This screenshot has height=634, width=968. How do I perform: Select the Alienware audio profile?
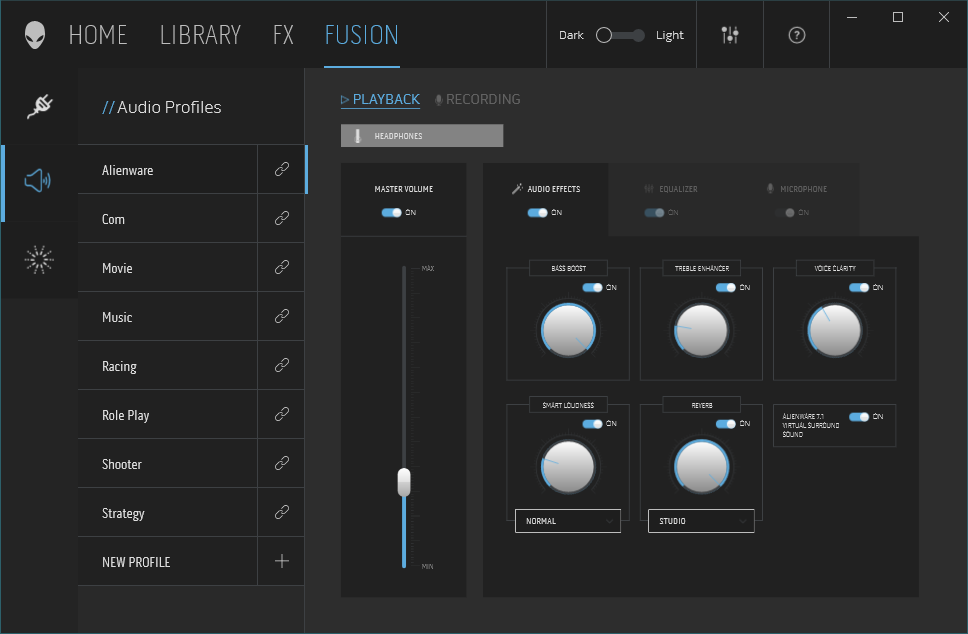point(167,169)
